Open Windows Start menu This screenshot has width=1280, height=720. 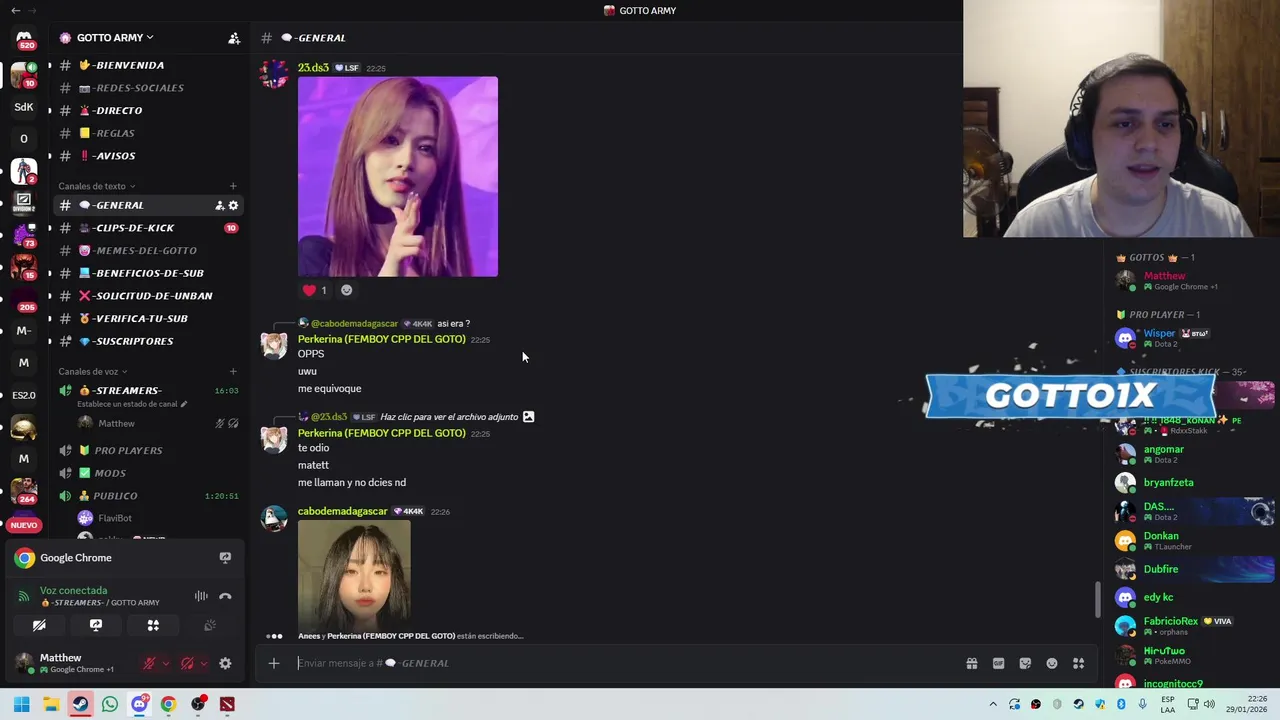(21, 704)
